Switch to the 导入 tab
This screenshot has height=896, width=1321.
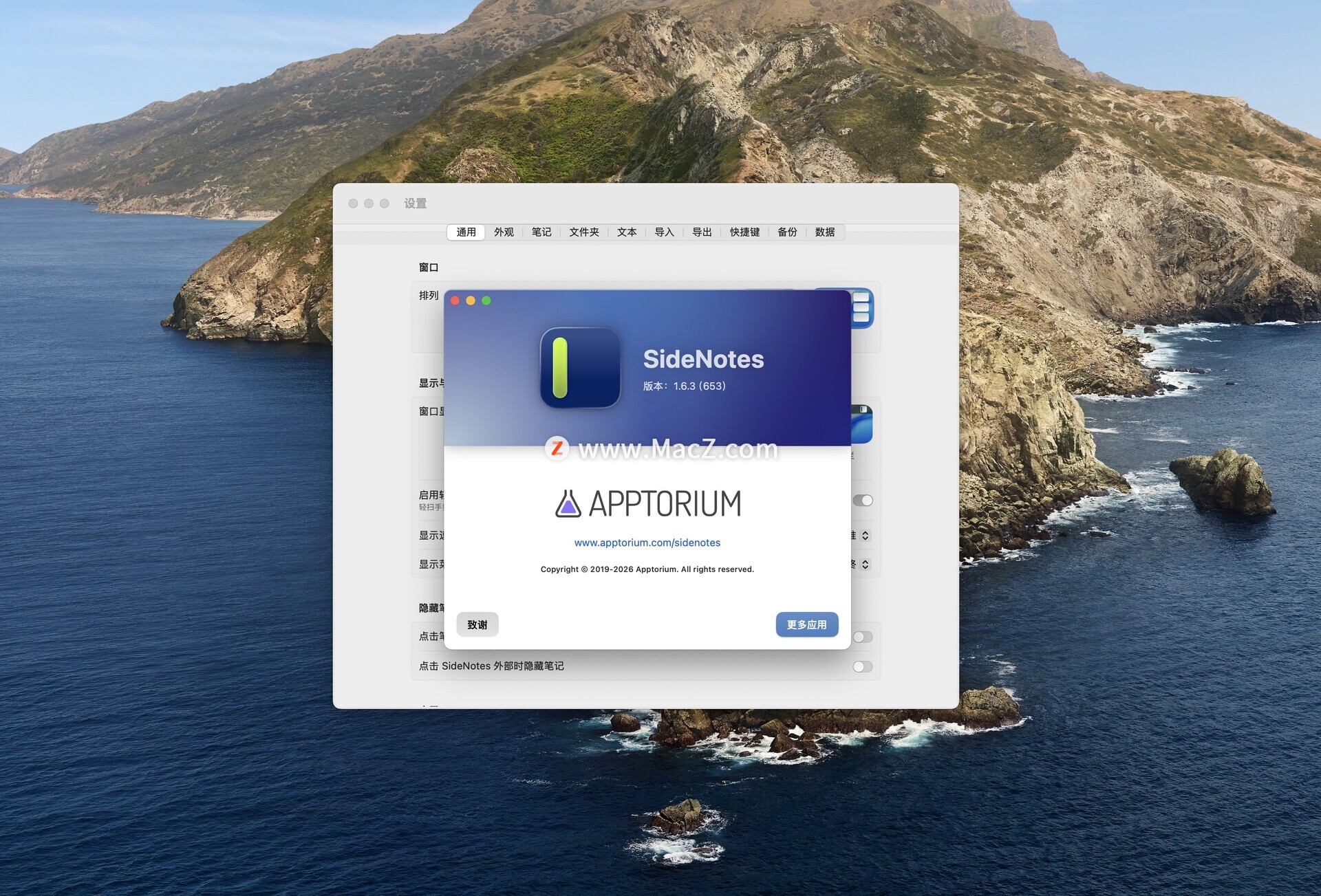(664, 232)
